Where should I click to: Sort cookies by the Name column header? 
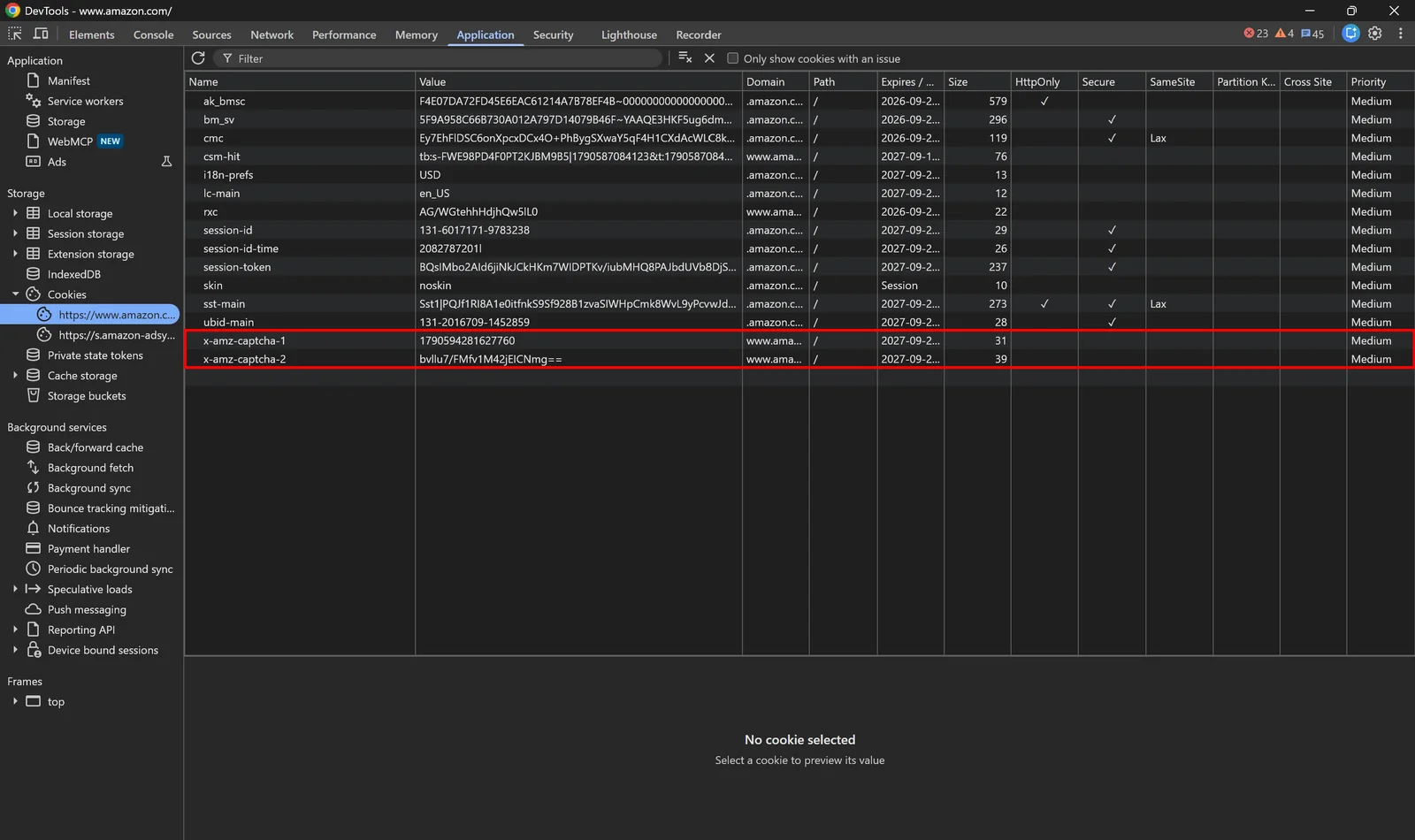[x=300, y=81]
